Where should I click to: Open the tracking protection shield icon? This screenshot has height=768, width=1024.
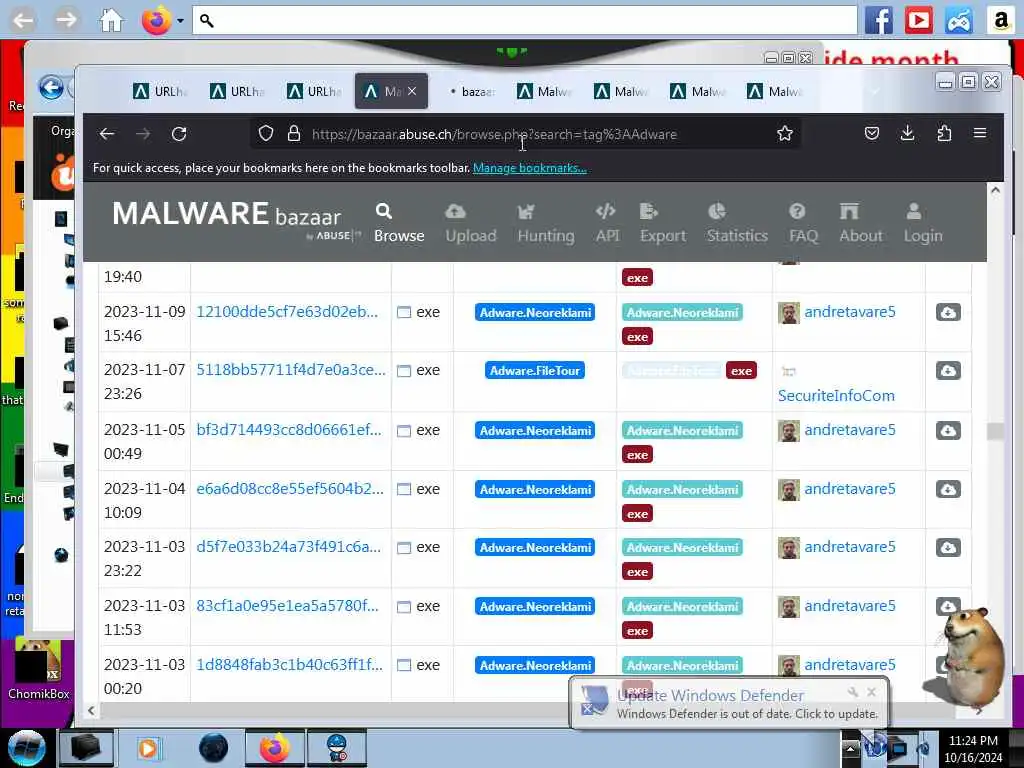coord(266,134)
